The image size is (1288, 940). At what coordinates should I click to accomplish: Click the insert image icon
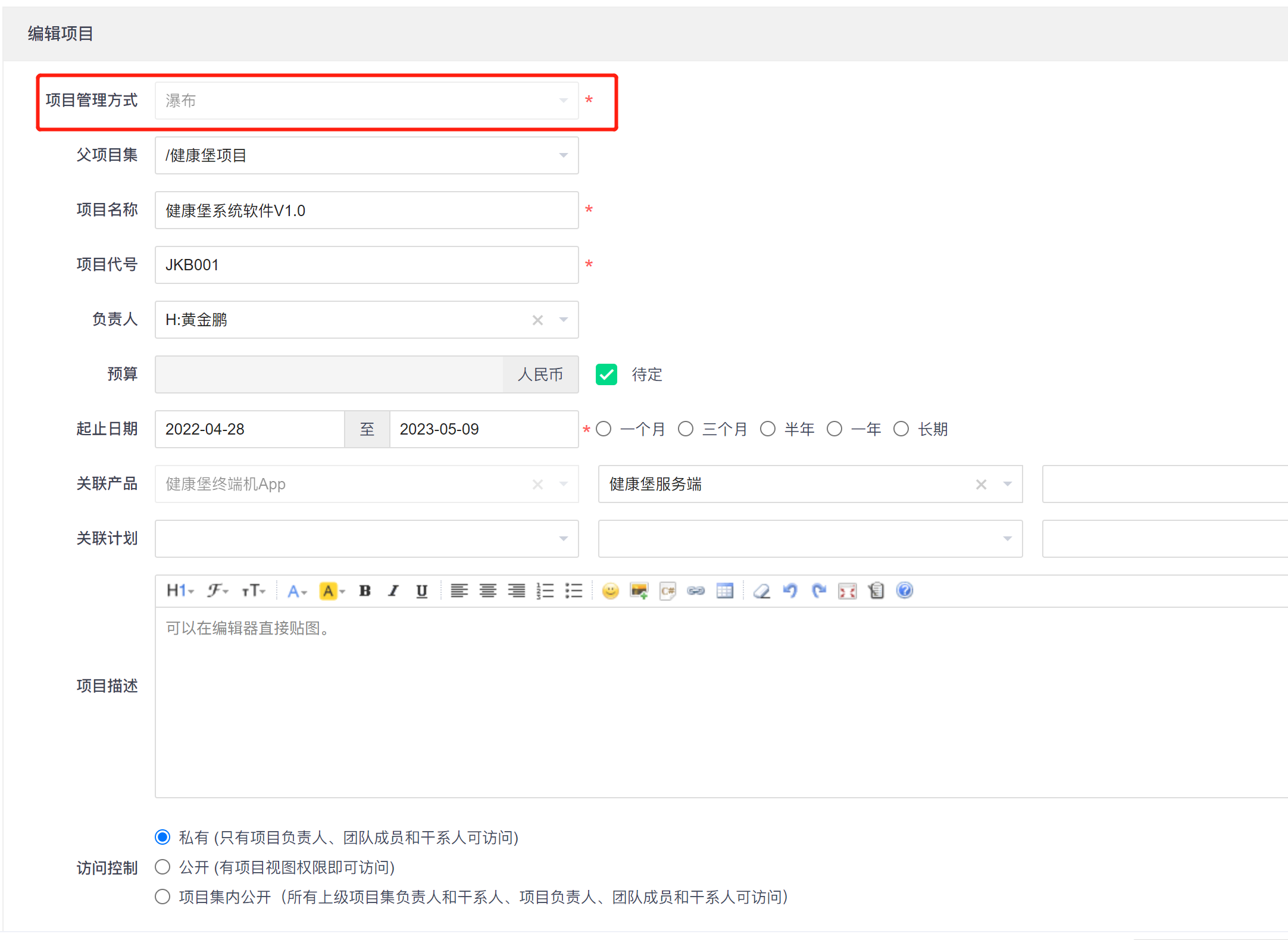pos(639,591)
